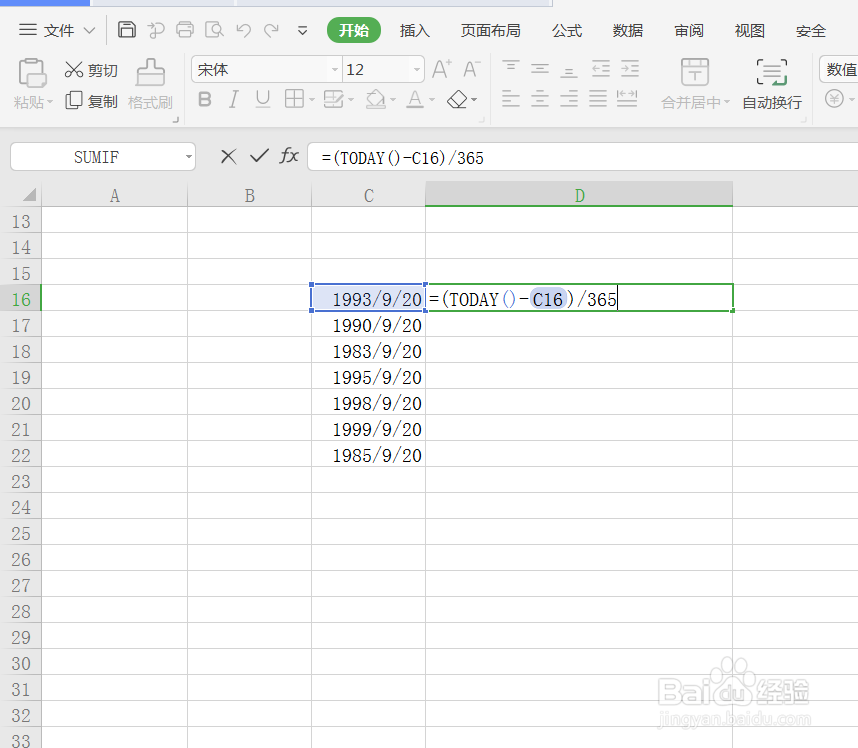Image resolution: width=858 pixels, height=748 pixels.
Task: Select column B header
Action: pyautogui.click(x=250, y=195)
